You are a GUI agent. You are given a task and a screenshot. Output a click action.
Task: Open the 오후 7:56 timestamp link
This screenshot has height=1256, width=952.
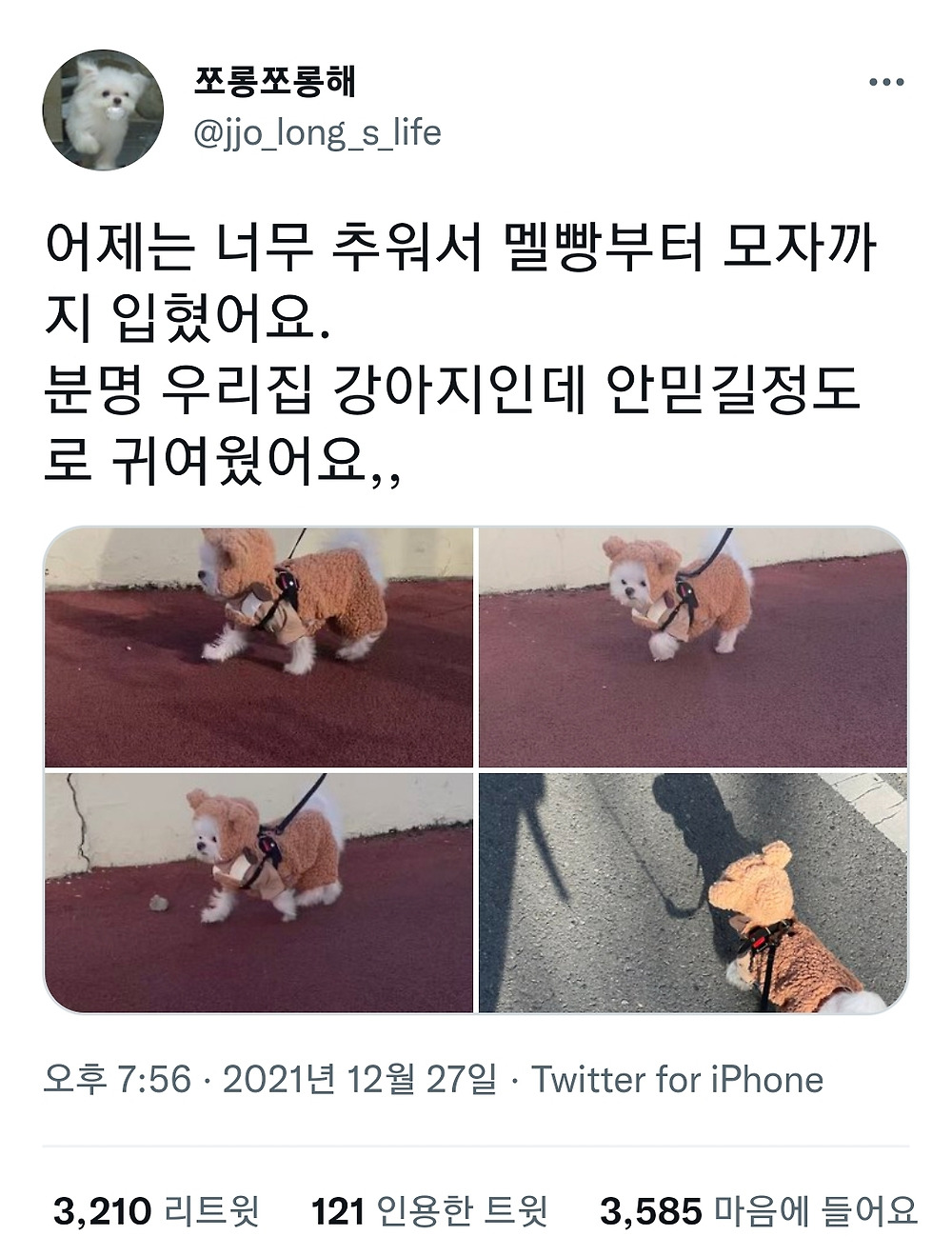click(118, 1080)
